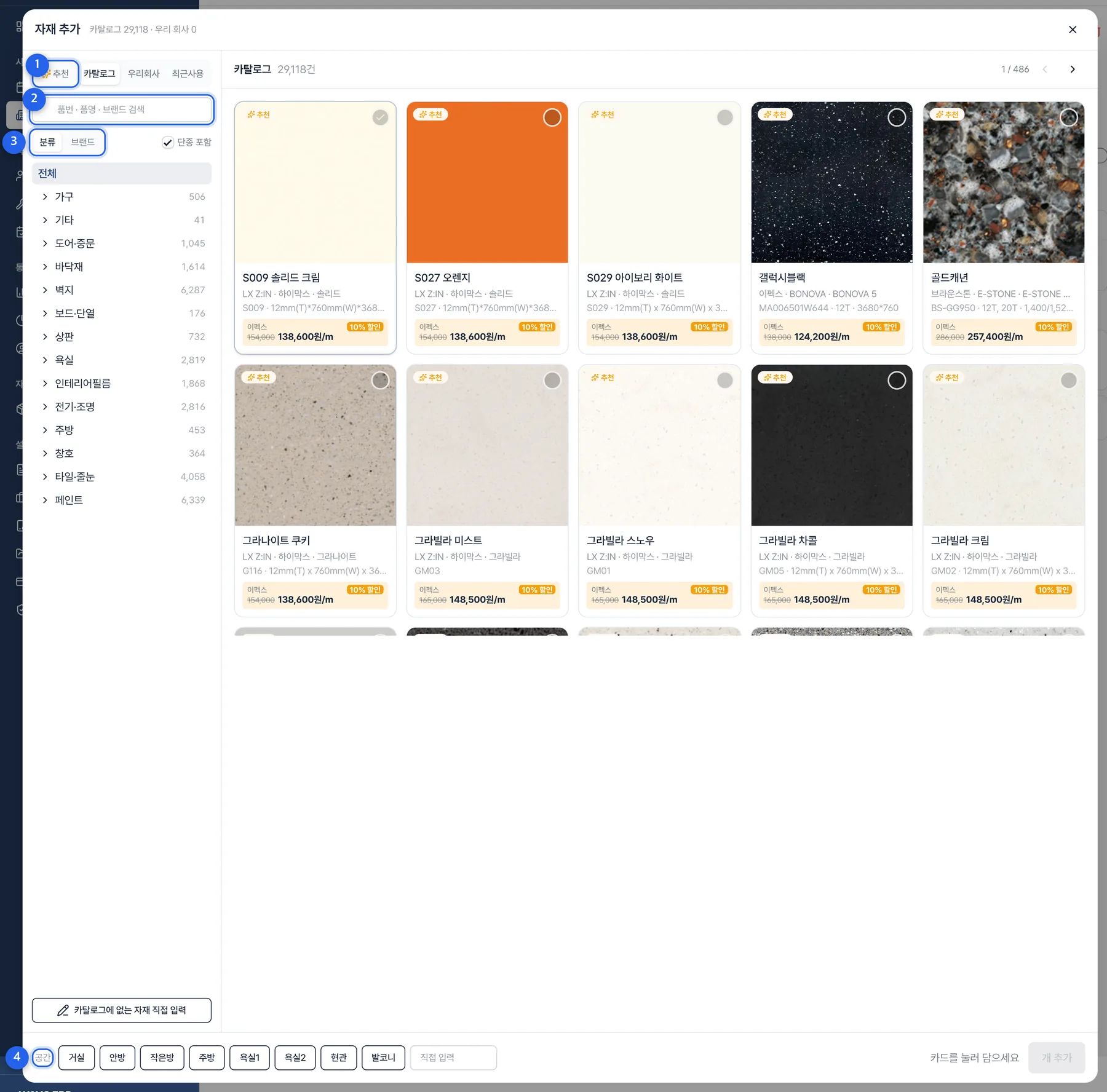
Task: Click the 직접 입력 space input field
Action: pyautogui.click(x=453, y=1058)
